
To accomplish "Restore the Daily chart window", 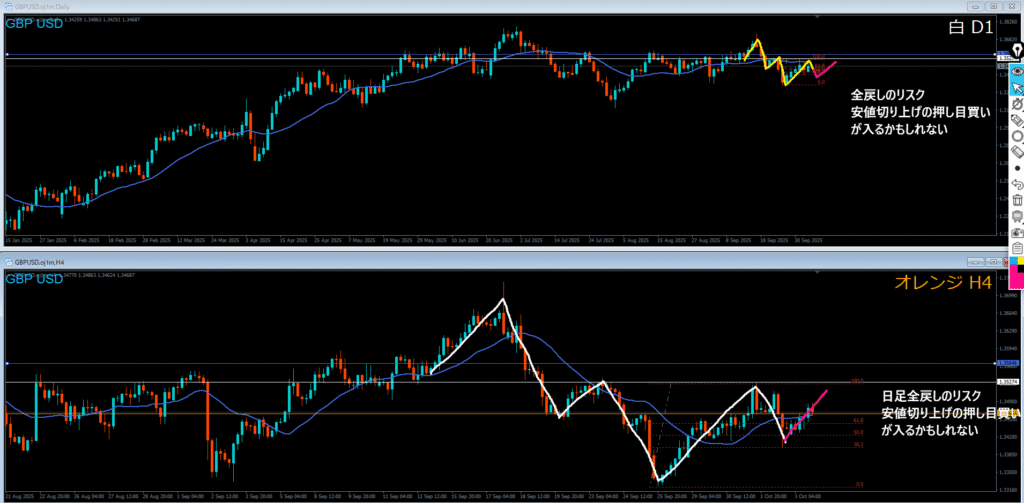I will pos(992,6).
